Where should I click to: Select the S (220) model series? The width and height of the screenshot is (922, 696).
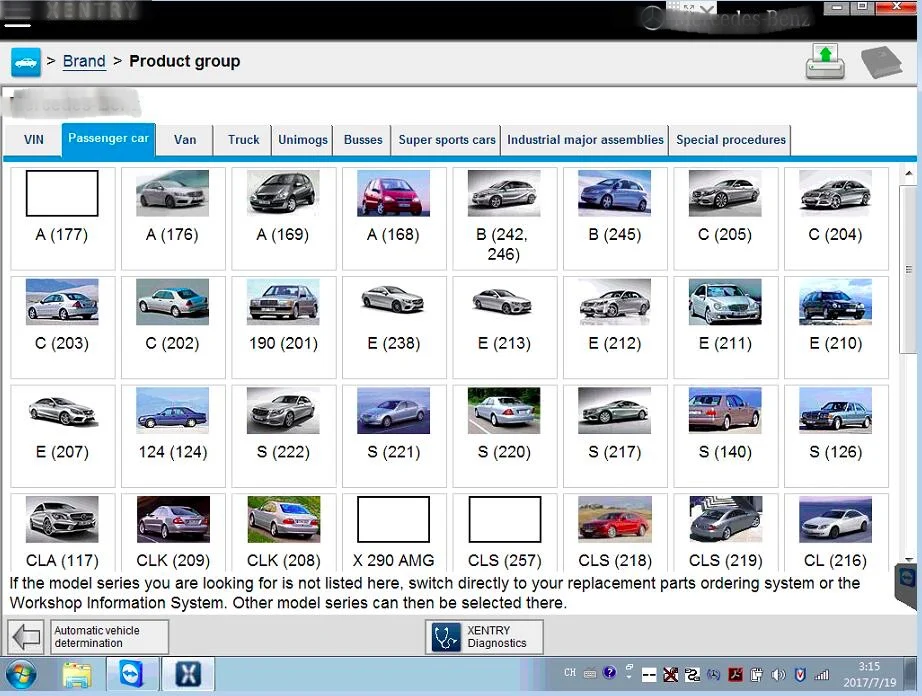click(505, 436)
